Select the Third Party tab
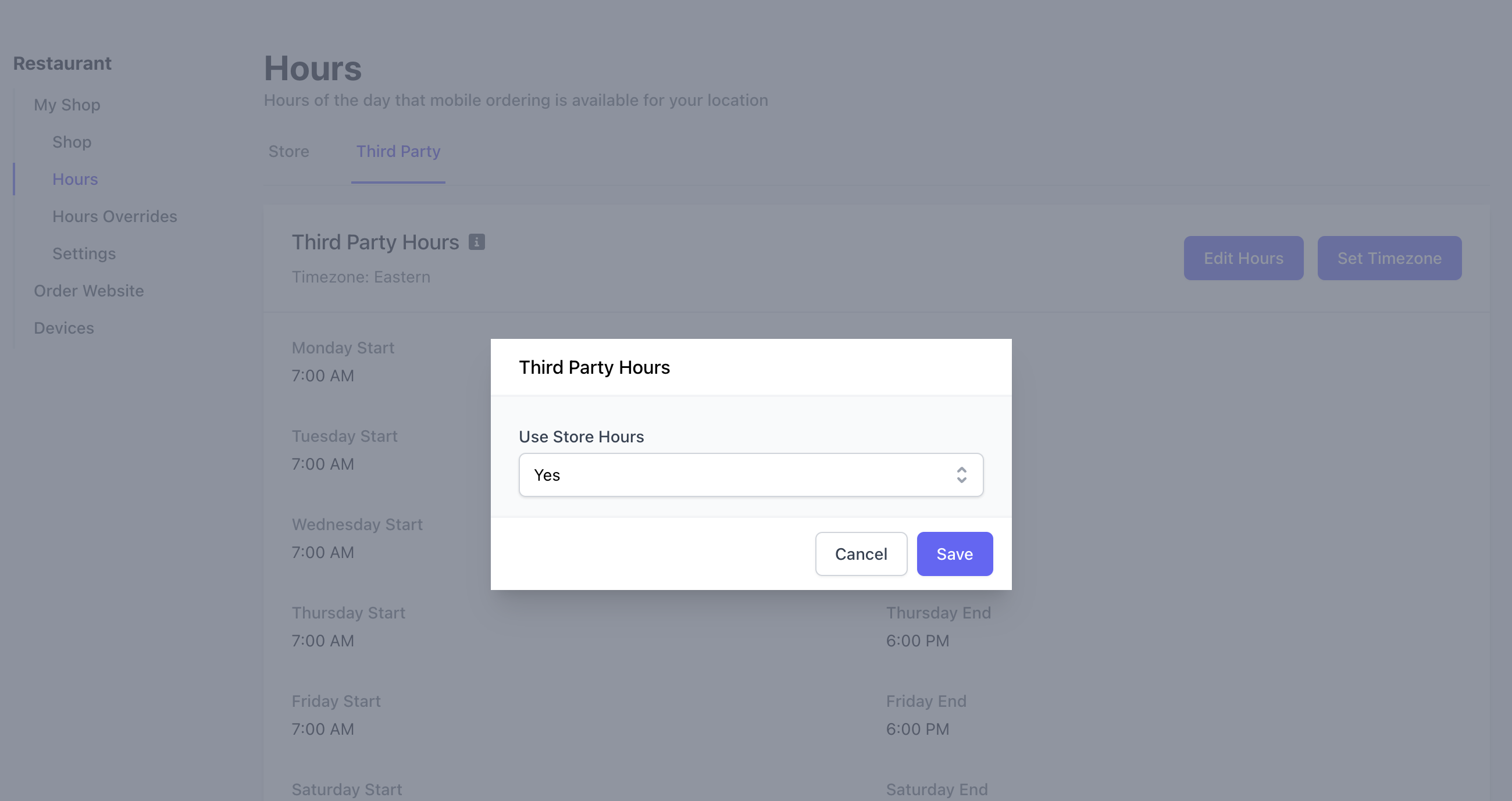 398,151
